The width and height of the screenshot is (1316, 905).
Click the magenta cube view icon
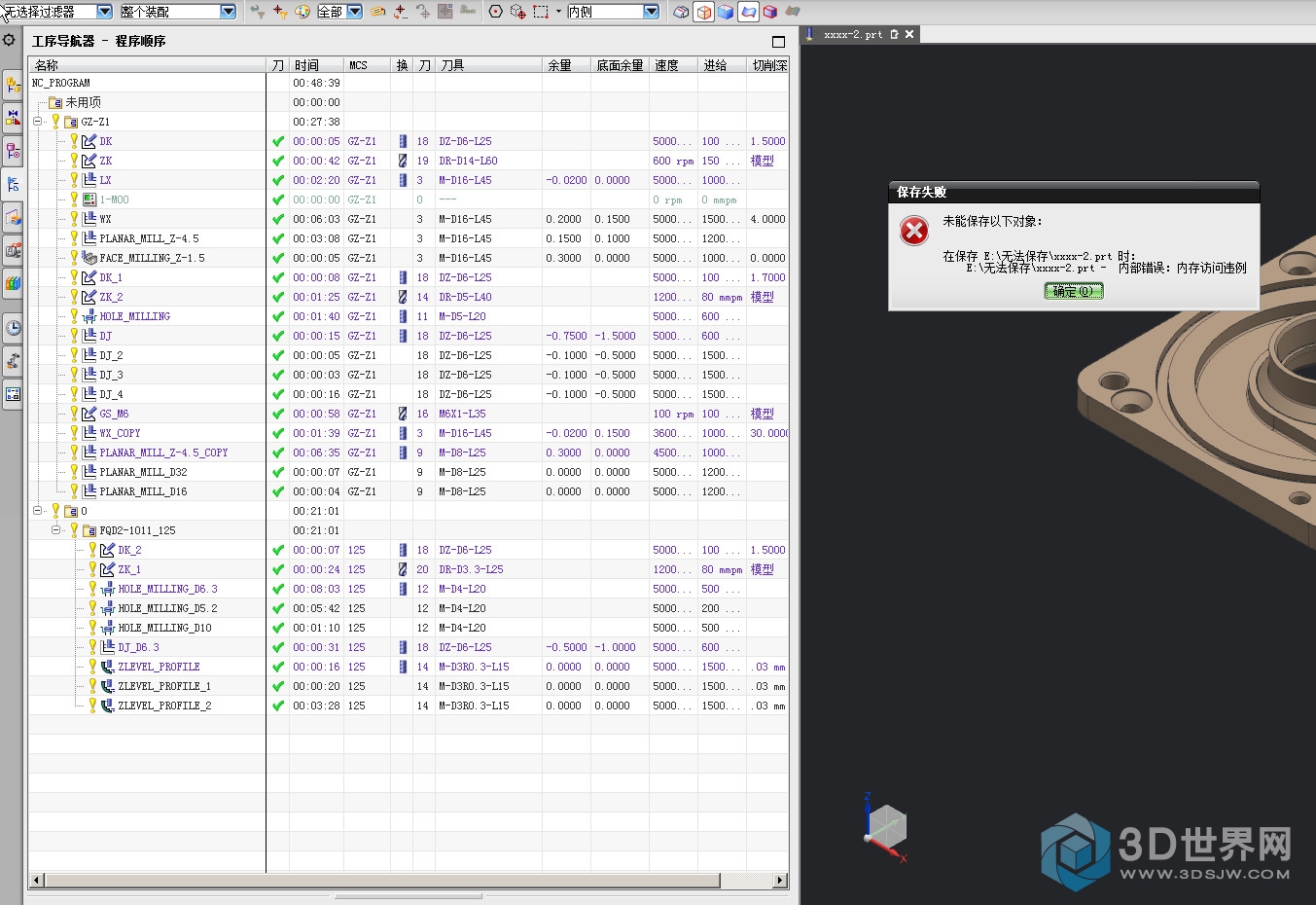coord(770,12)
